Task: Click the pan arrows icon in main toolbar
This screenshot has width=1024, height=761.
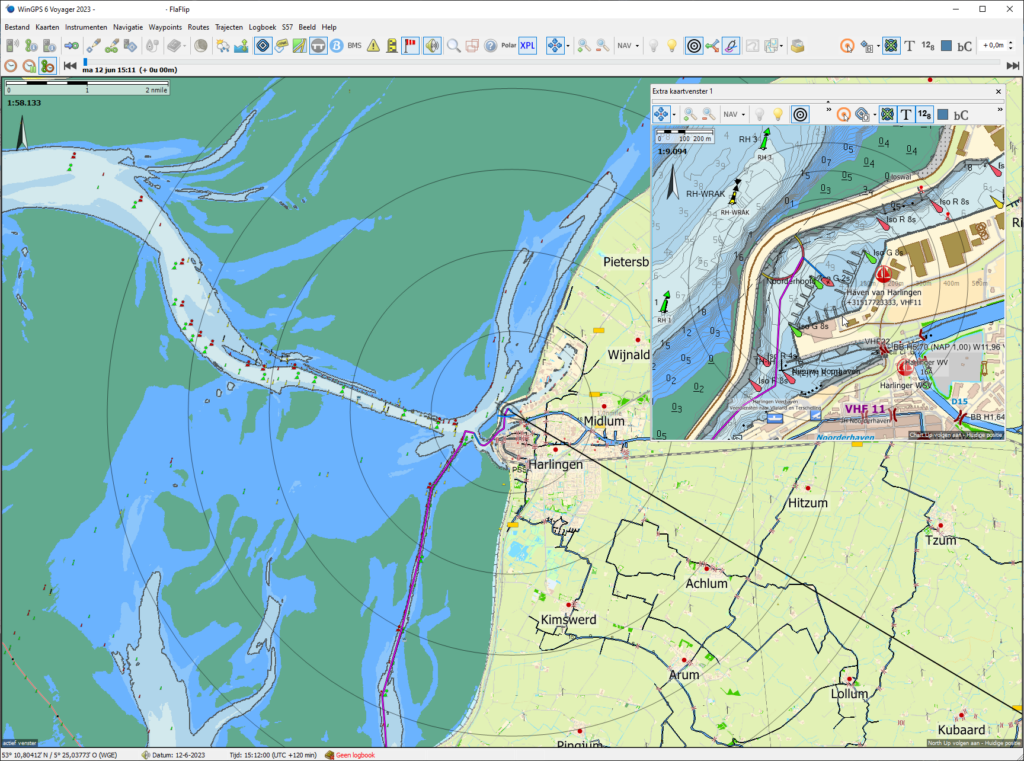Action: click(554, 46)
